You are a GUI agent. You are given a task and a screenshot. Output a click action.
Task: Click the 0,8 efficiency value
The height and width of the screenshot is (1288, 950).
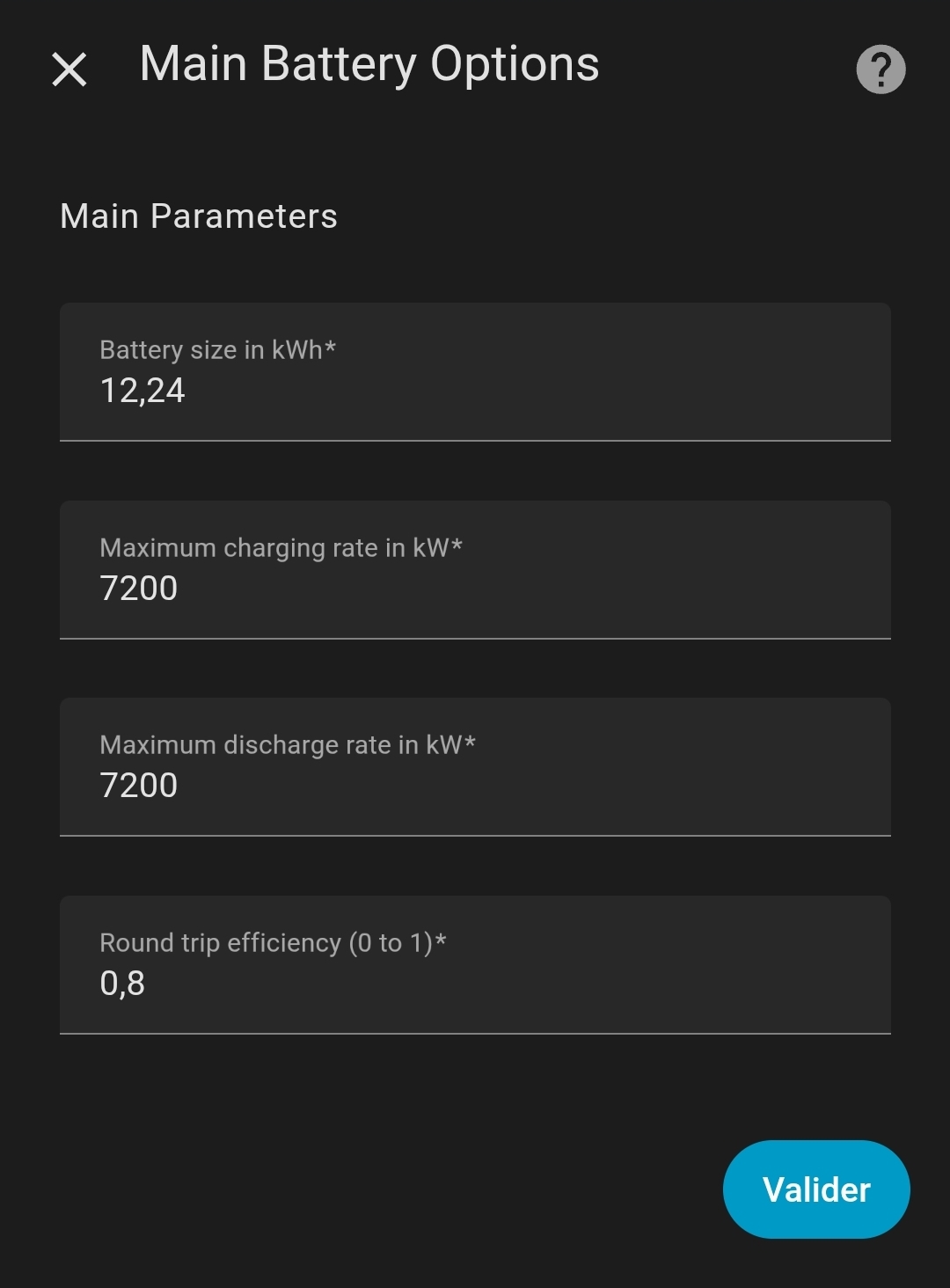122,983
